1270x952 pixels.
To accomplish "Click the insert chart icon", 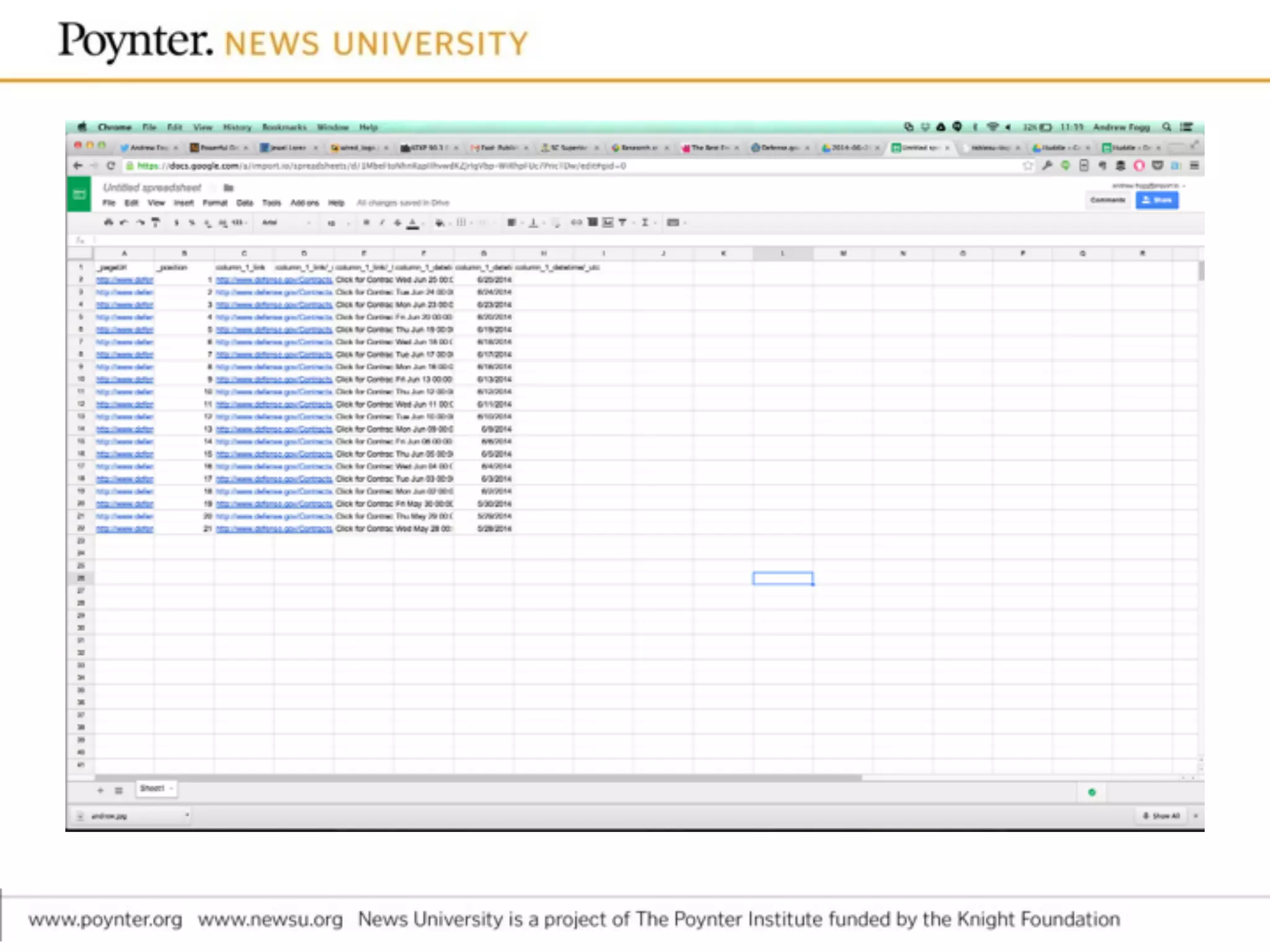I will click(608, 223).
